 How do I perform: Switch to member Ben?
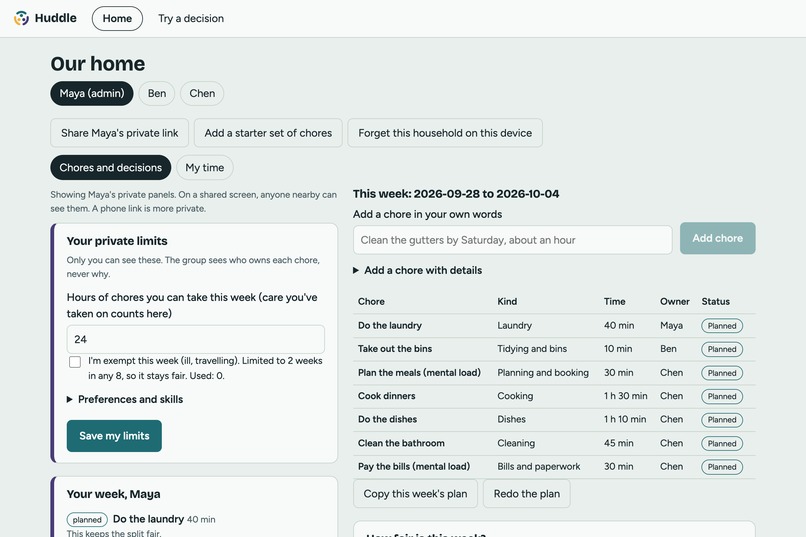coord(157,94)
